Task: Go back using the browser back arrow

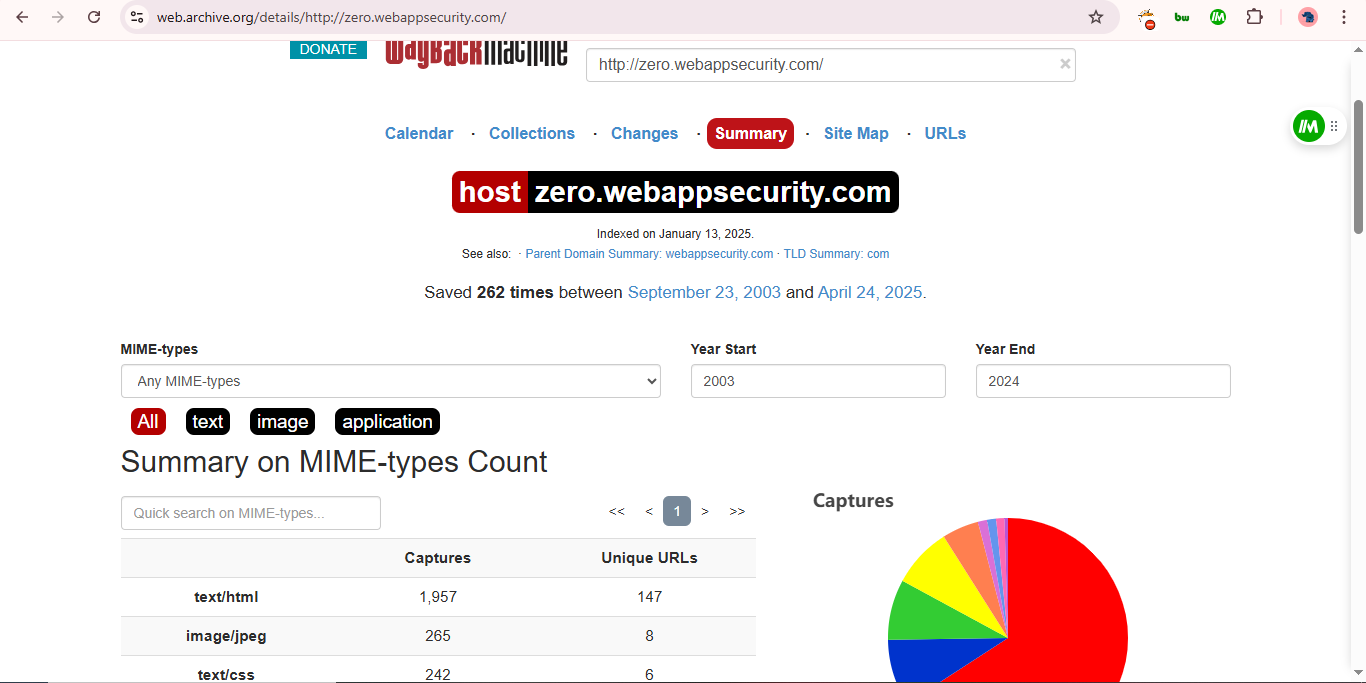Action: [22, 17]
